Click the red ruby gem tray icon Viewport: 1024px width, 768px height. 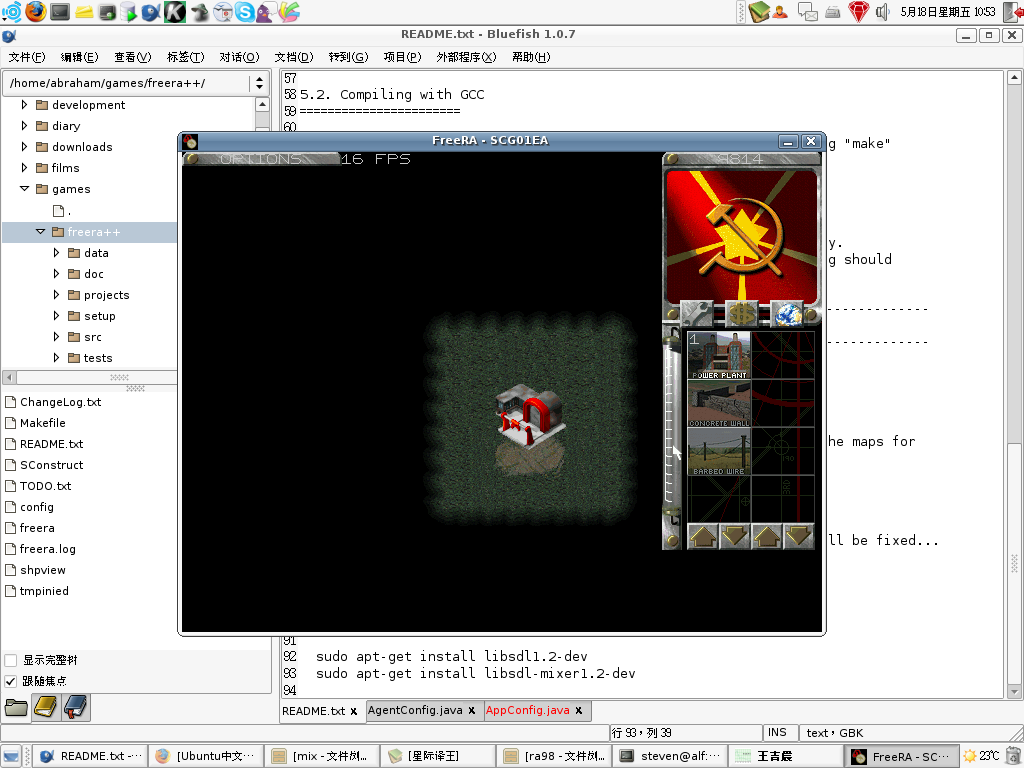(x=858, y=12)
